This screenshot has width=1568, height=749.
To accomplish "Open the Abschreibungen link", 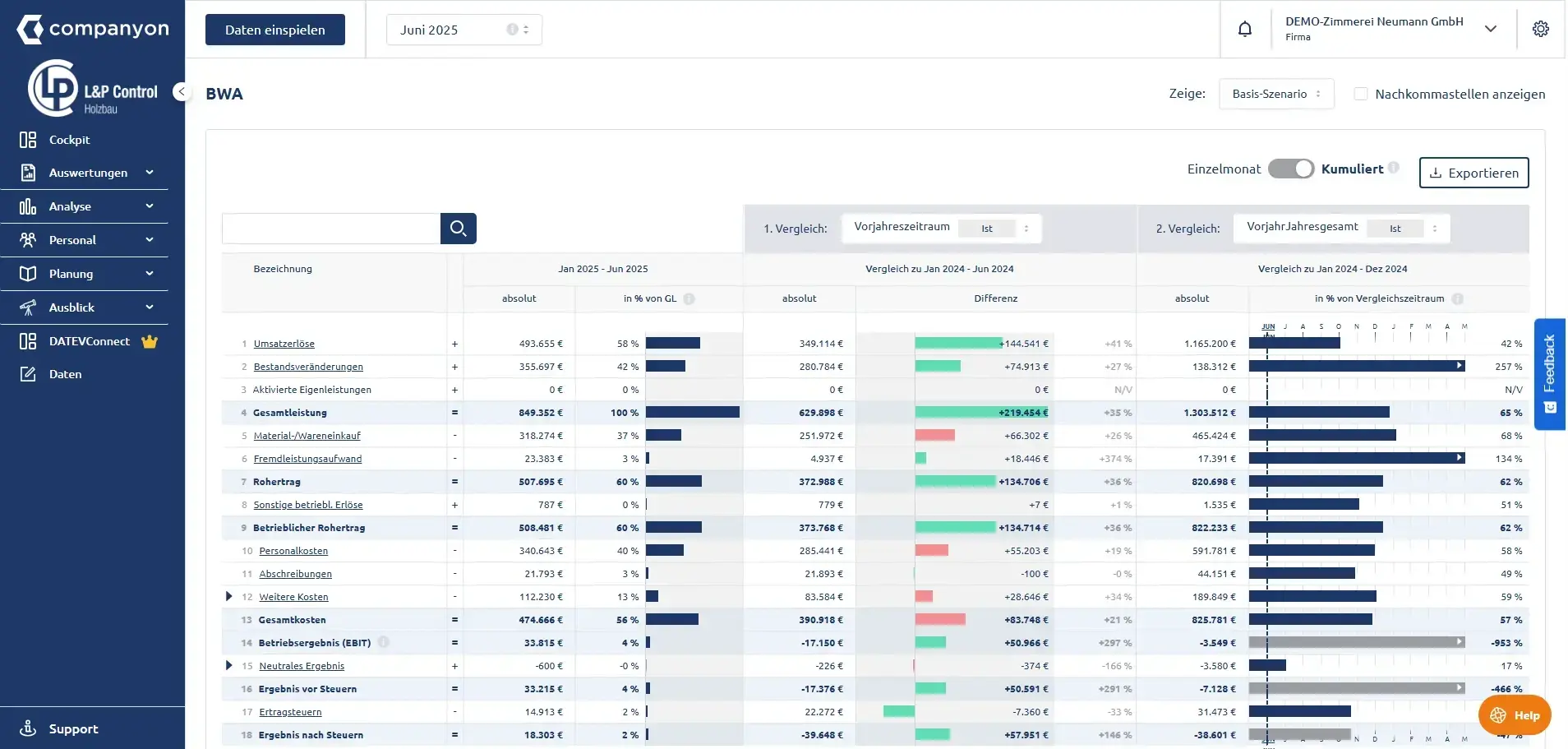I will pyautogui.click(x=296, y=574).
